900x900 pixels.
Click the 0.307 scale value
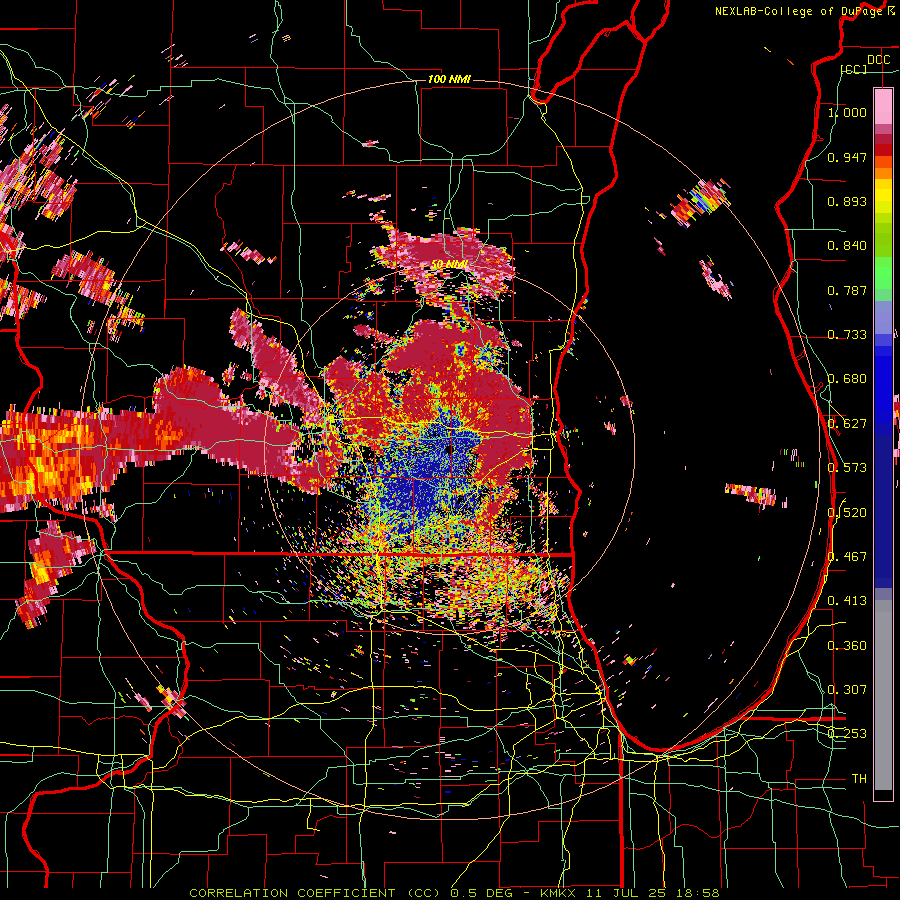point(847,690)
